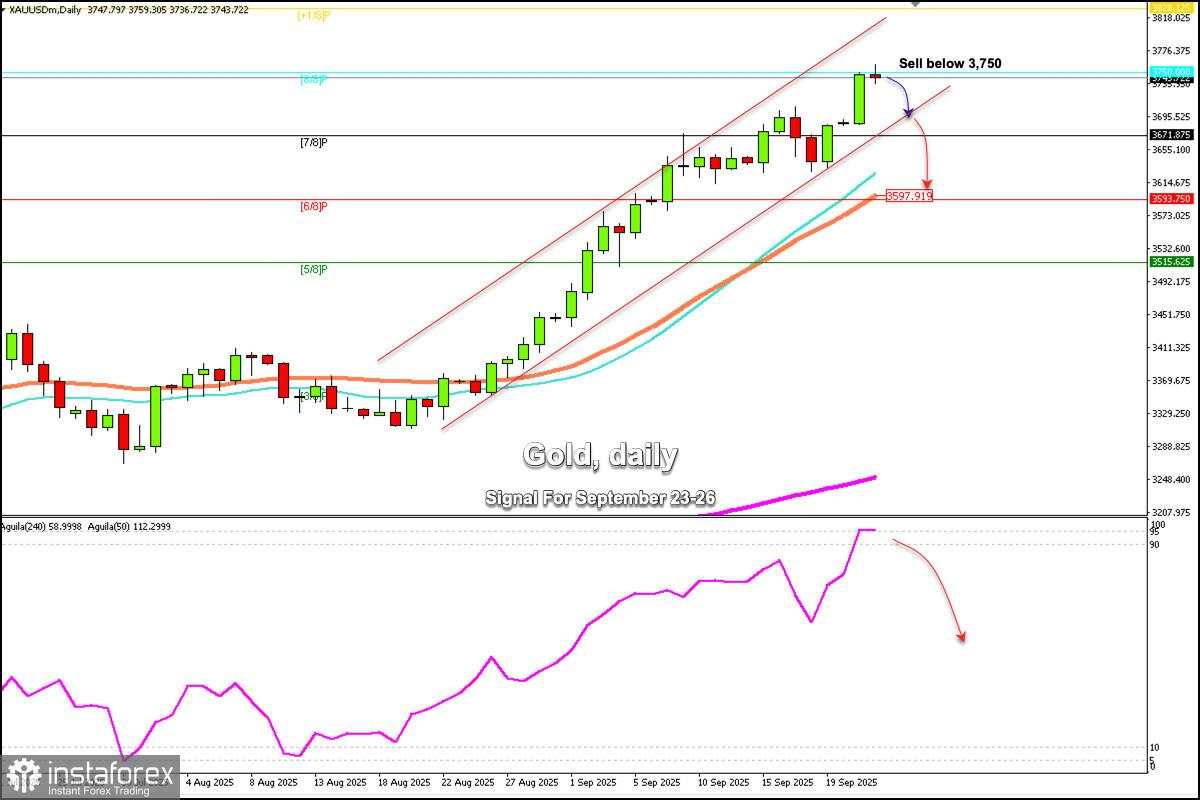Image resolution: width=1200 pixels, height=800 pixels.
Task: Click the 19 Sep 2025 date label on the axis
Action: coord(850,783)
